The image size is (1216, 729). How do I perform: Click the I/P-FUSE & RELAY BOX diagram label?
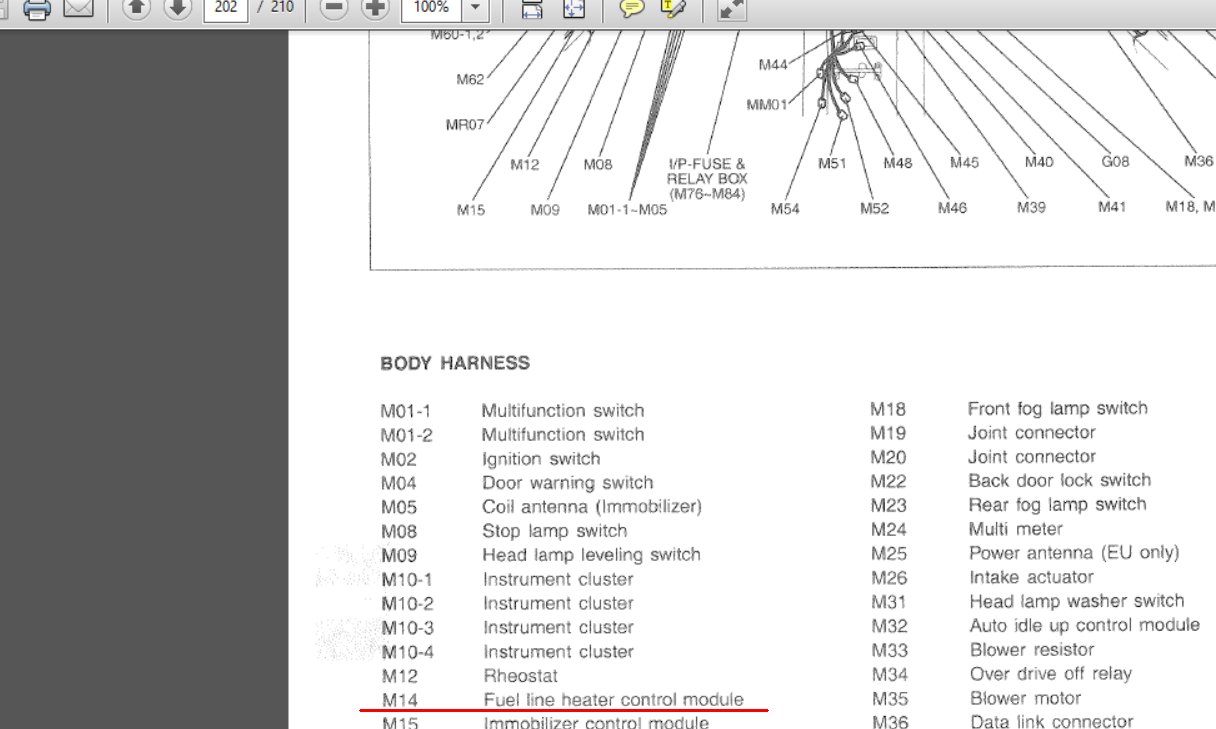click(x=707, y=179)
